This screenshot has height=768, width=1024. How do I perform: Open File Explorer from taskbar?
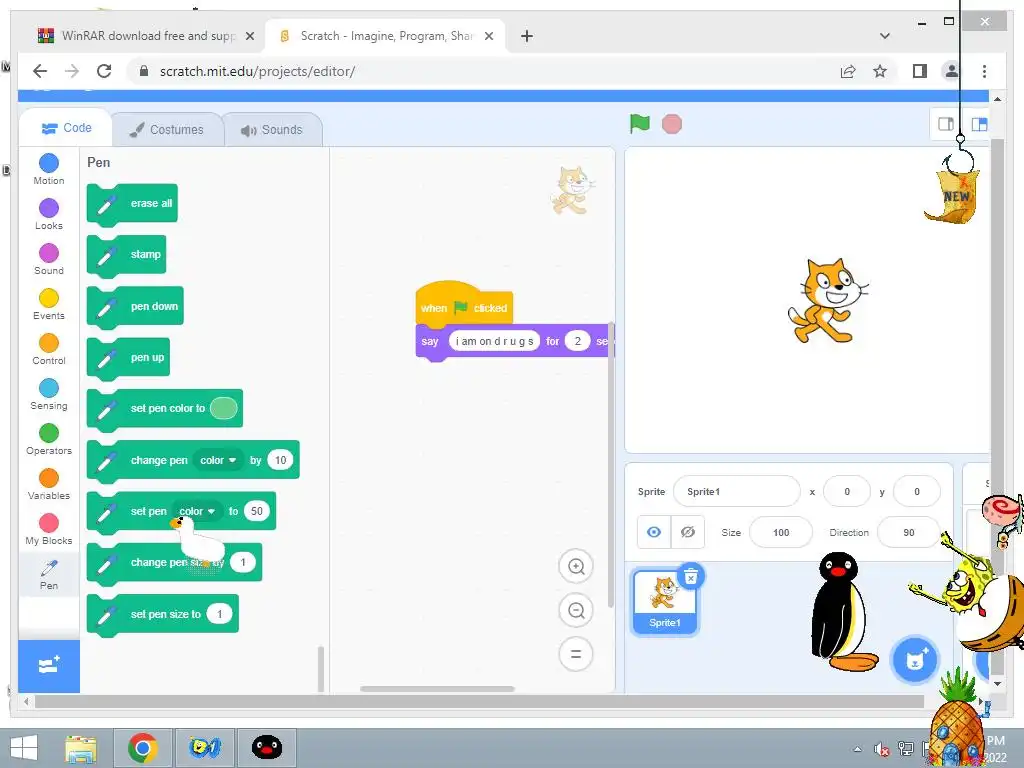[81, 748]
